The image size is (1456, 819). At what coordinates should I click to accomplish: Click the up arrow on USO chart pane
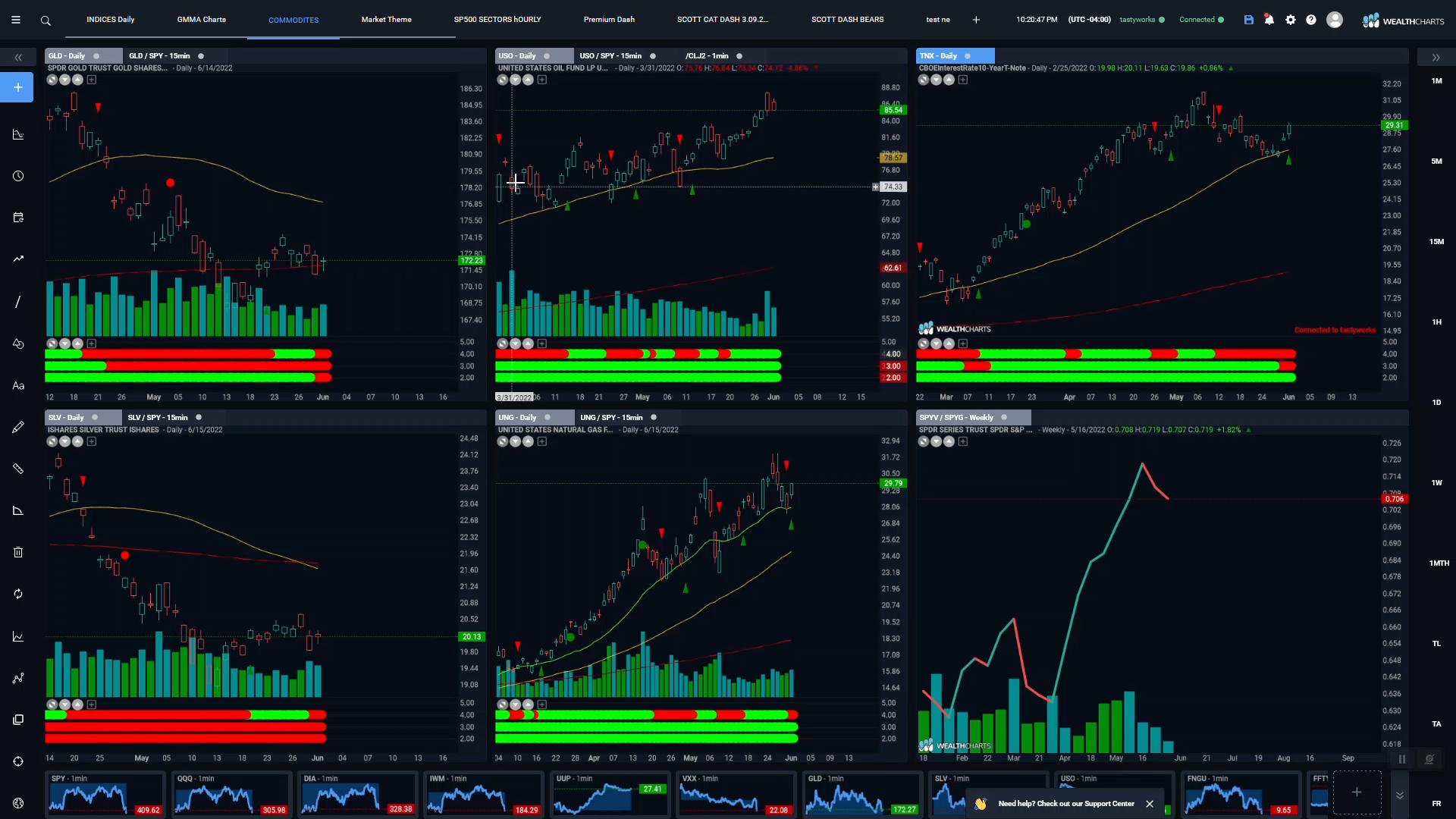click(x=528, y=80)
